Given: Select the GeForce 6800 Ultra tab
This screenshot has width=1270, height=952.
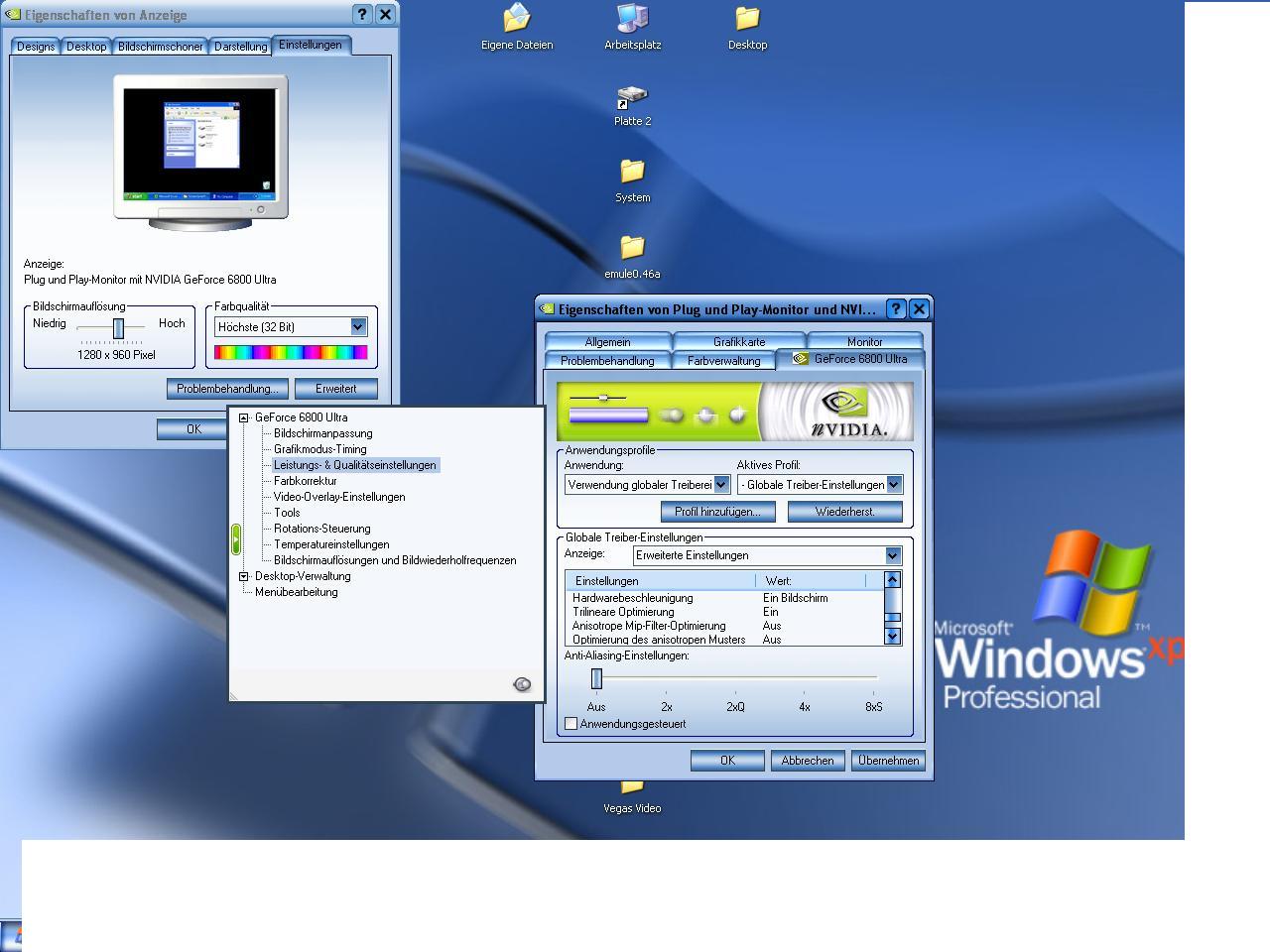Looking at the screenshot, I should (850, 359).
